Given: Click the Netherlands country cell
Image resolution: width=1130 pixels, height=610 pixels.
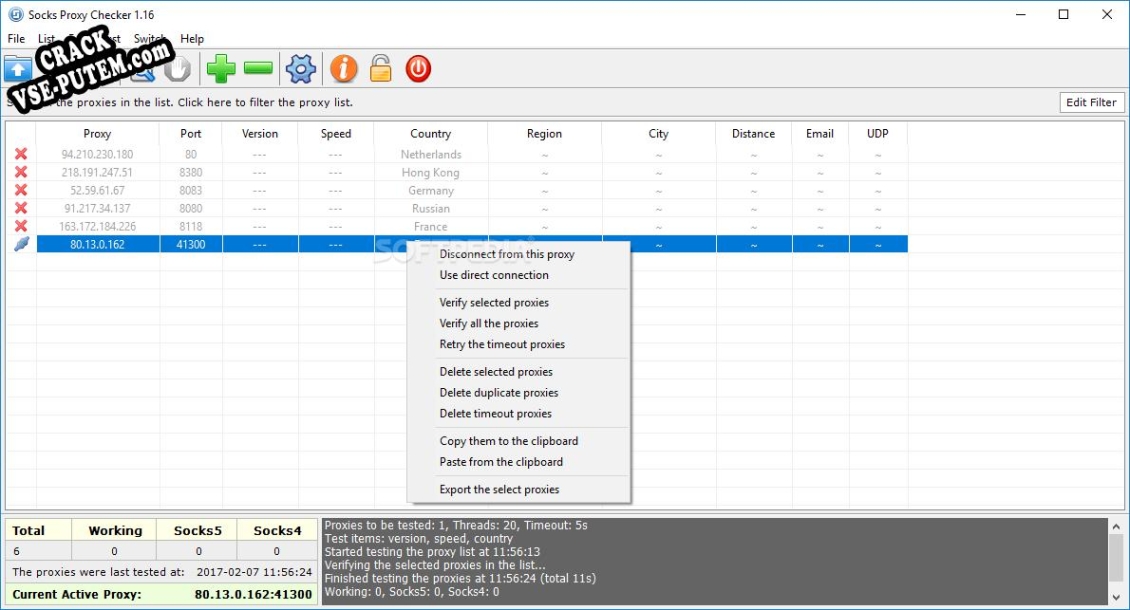Looking at the screenshot, I should [431, 154].
